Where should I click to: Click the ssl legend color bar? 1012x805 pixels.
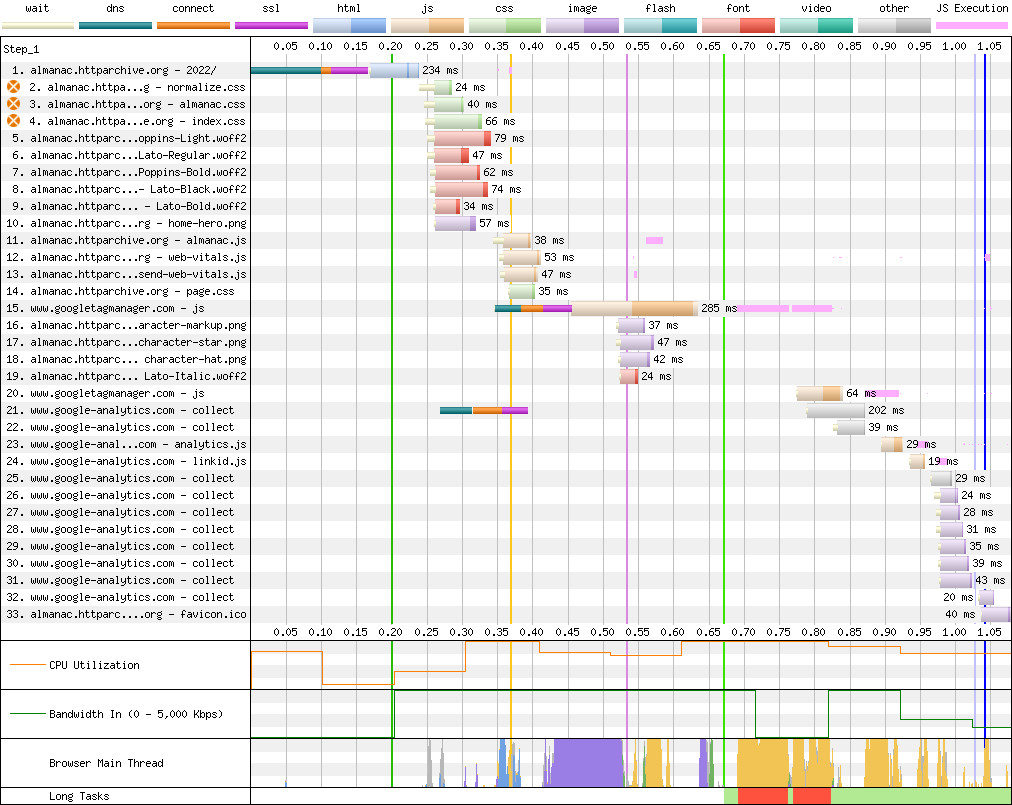click(x=271, y=24)
